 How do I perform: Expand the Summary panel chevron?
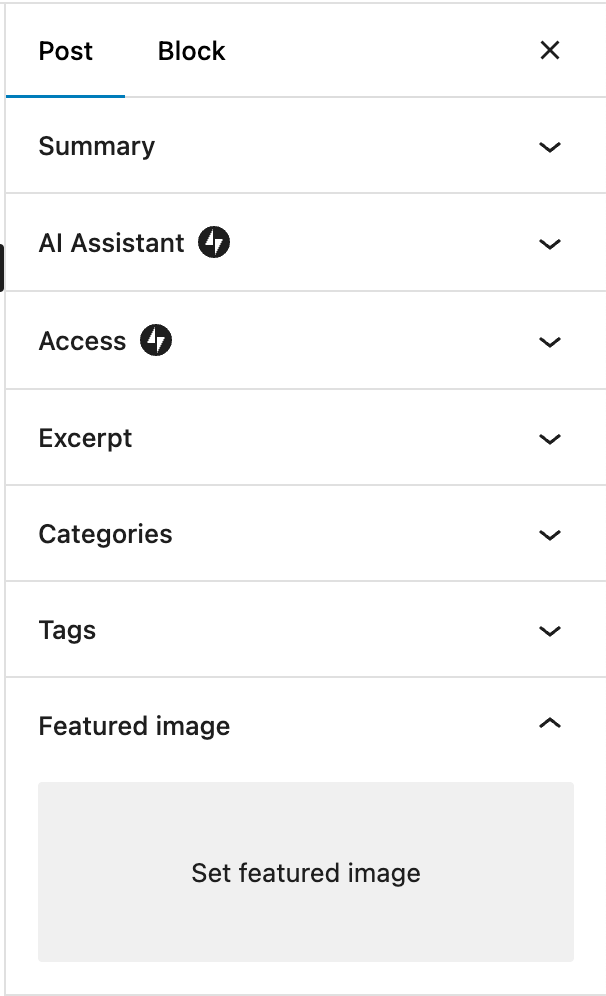point(549,147)
